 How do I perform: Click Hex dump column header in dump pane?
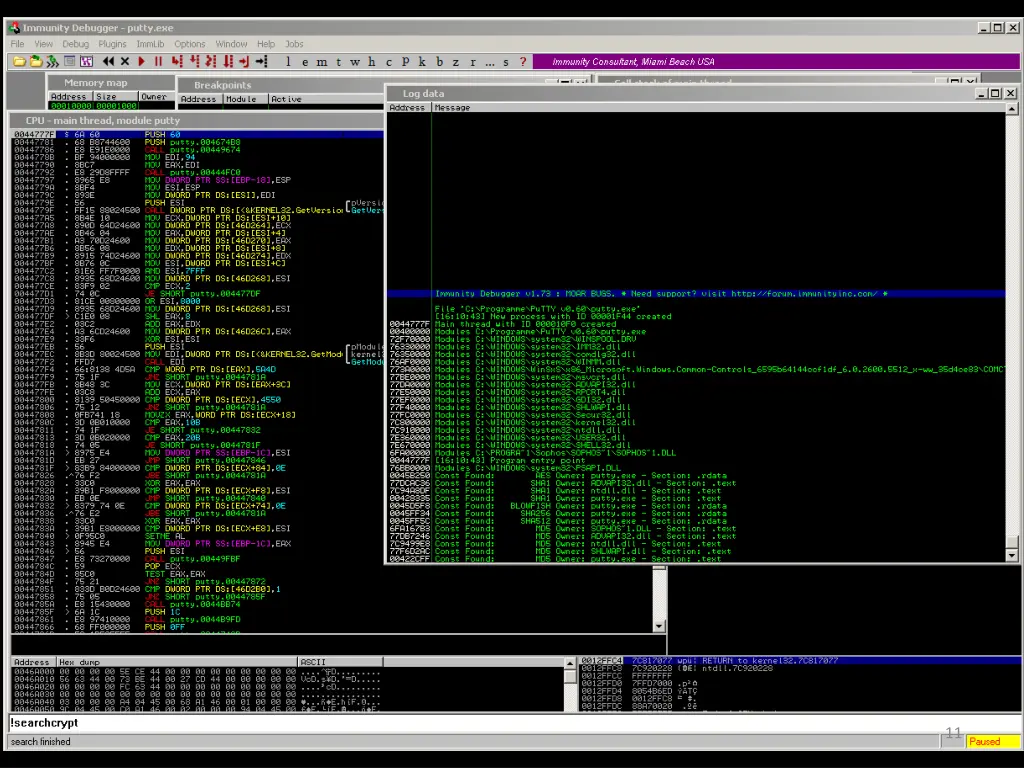coord(177,662)
